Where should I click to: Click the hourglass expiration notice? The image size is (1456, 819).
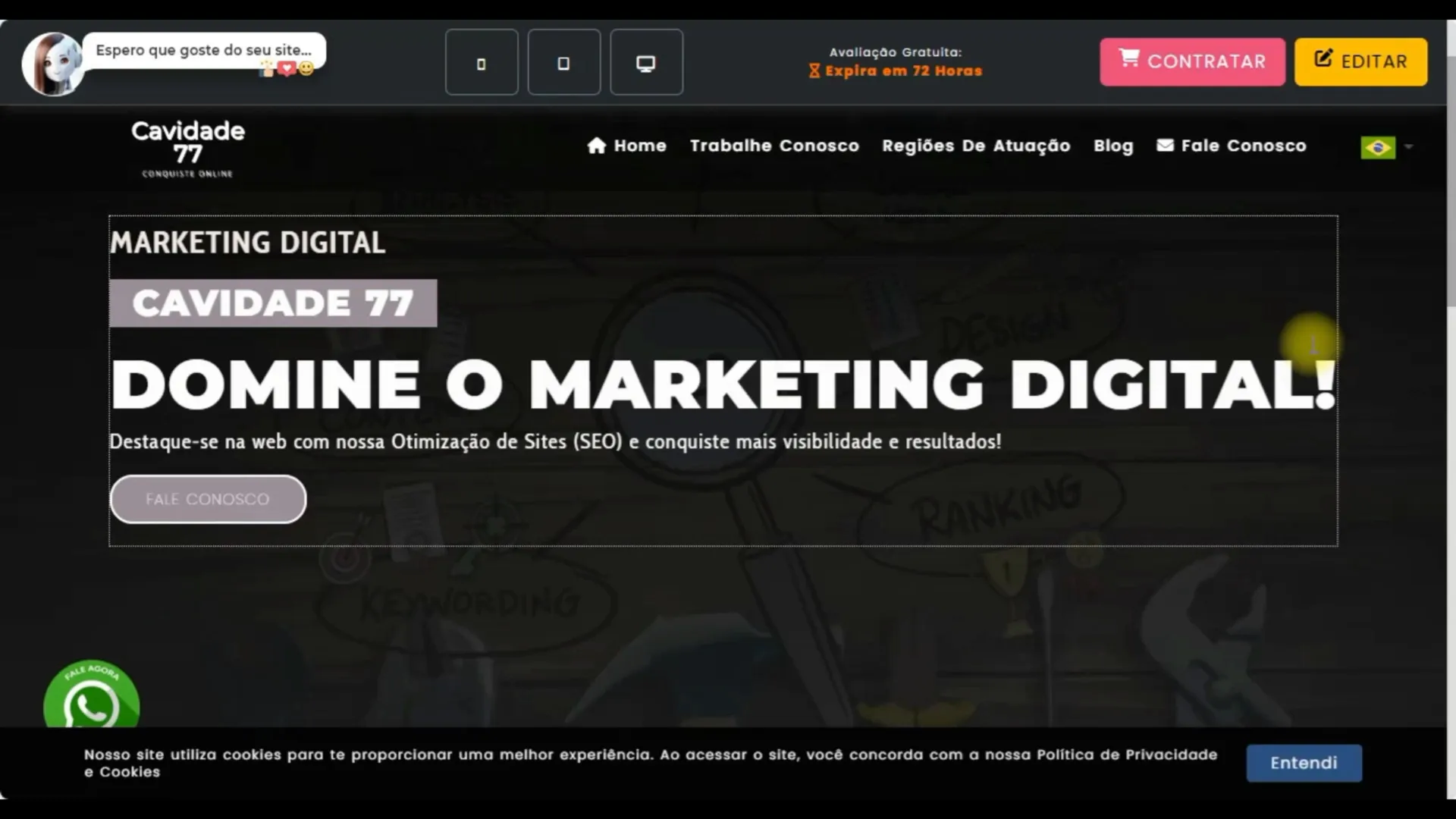[896, 71]
